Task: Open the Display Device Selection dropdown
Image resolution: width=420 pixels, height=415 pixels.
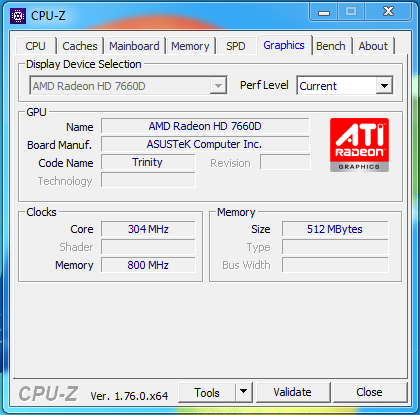Action: click(128, 86)
